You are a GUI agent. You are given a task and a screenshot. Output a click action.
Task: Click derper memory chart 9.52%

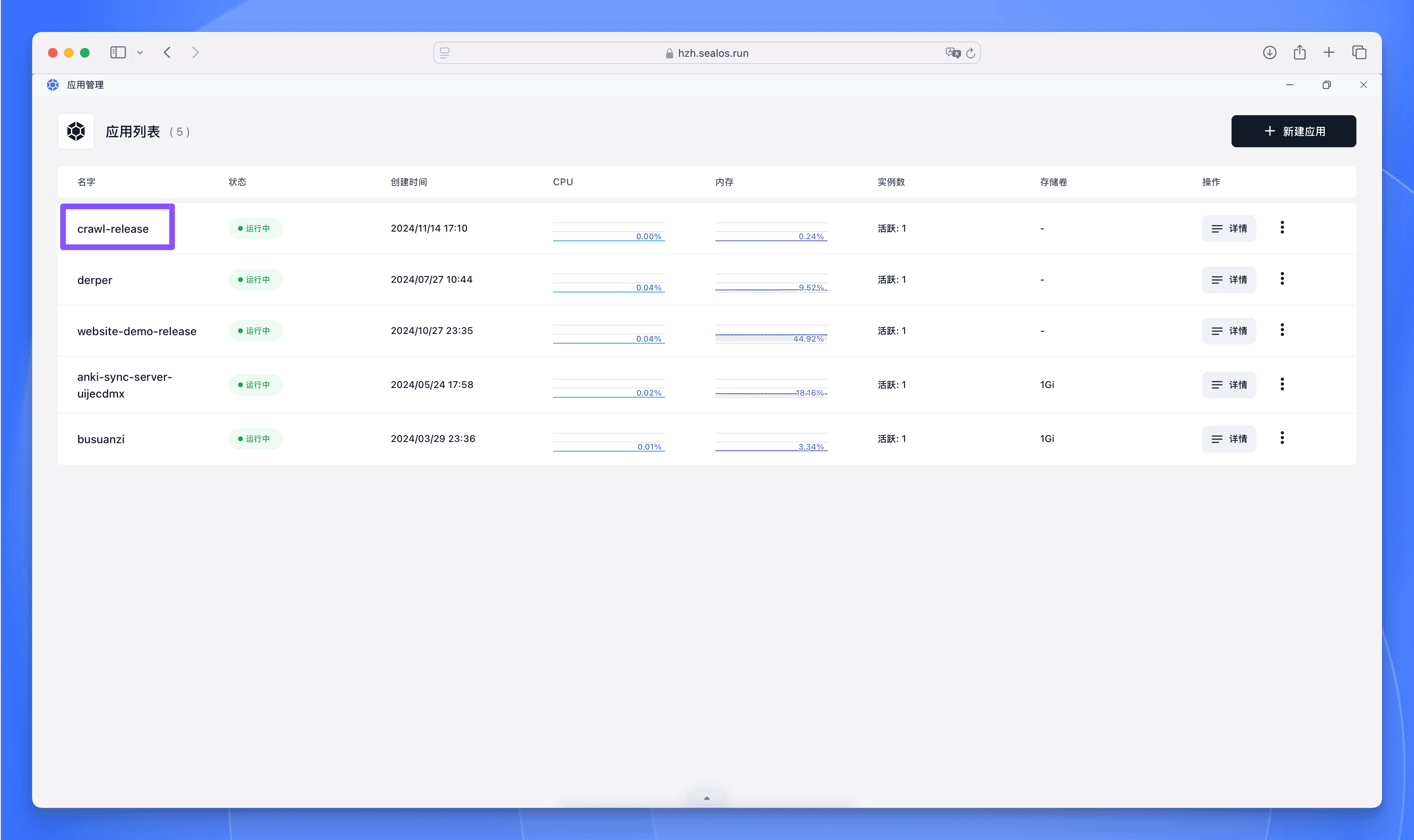(x=771, y=282)
